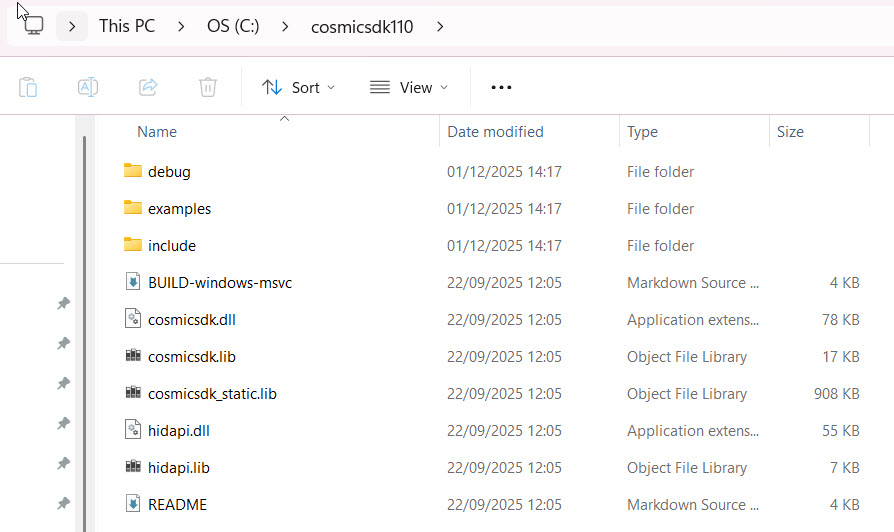894x532 pixels.
Task: Click the Rename icon in toolbar
Action: tap(88, 87)
